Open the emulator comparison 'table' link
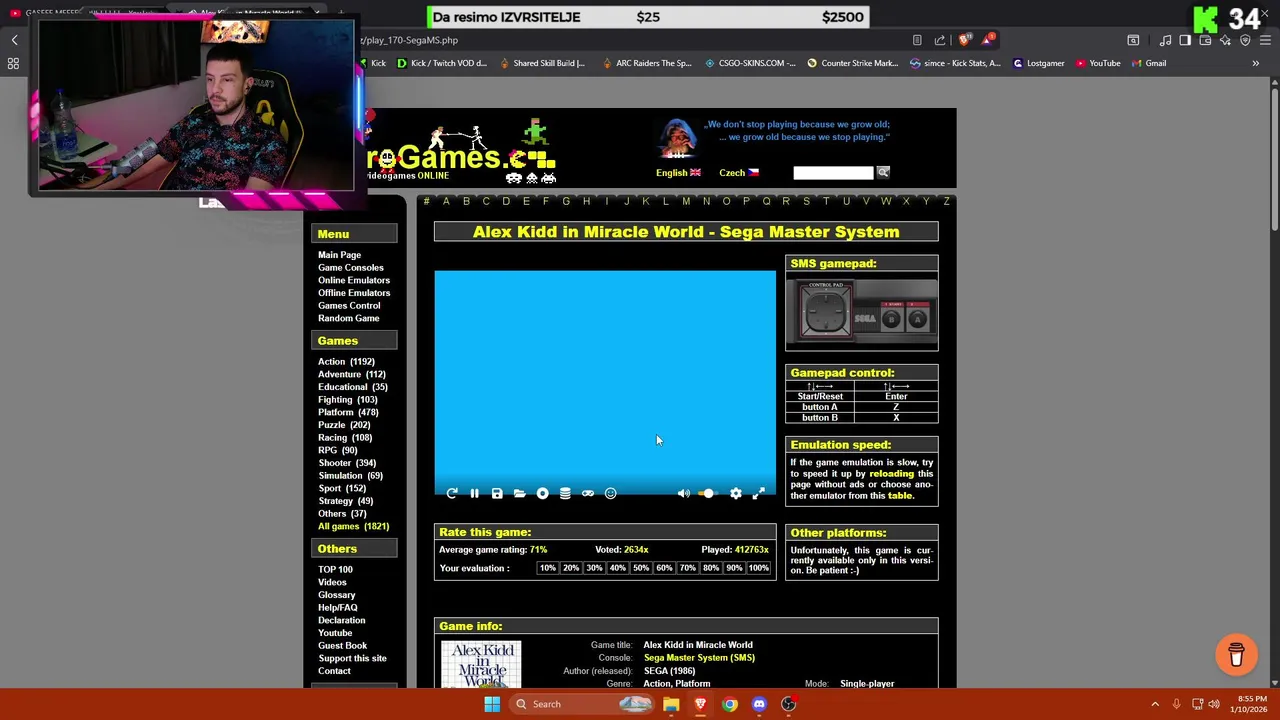 coord(900,496)
